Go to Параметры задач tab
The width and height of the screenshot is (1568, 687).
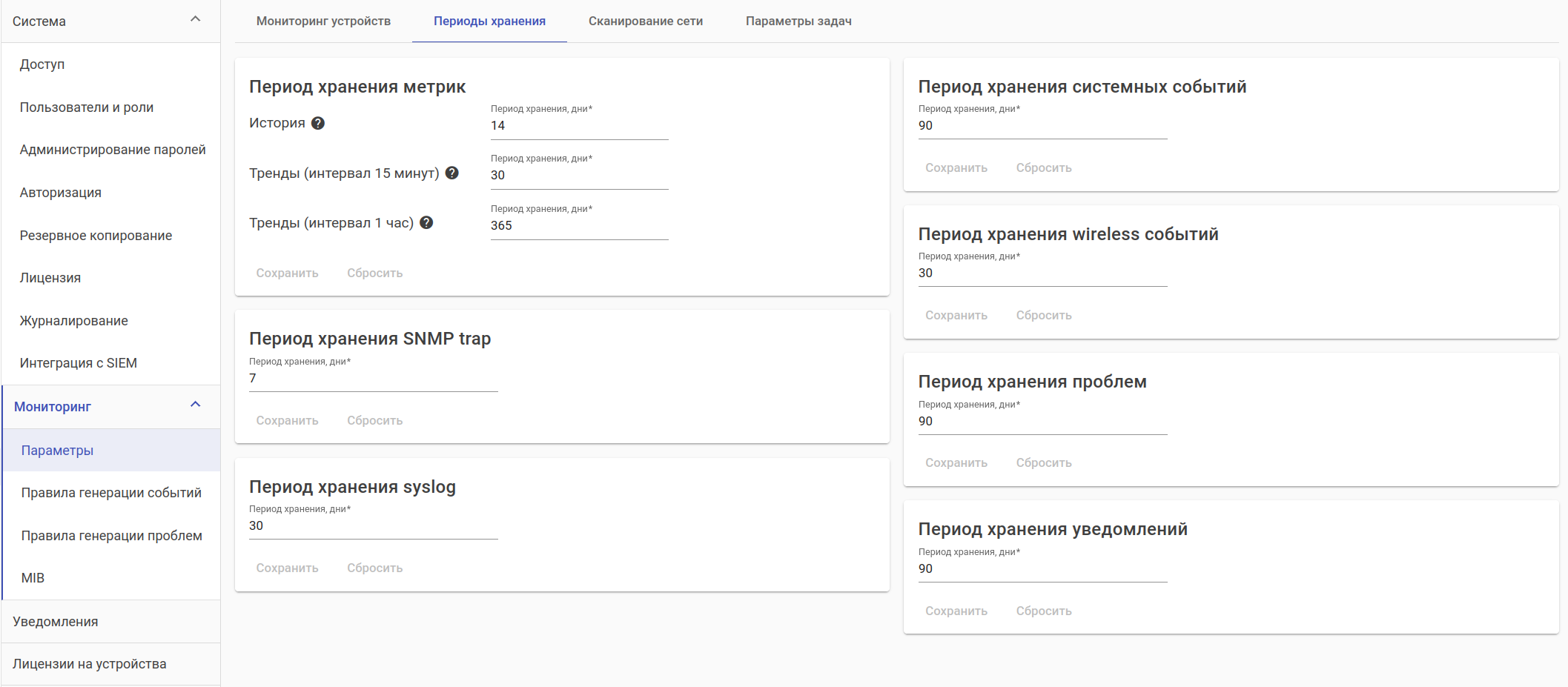coord(798,21)
